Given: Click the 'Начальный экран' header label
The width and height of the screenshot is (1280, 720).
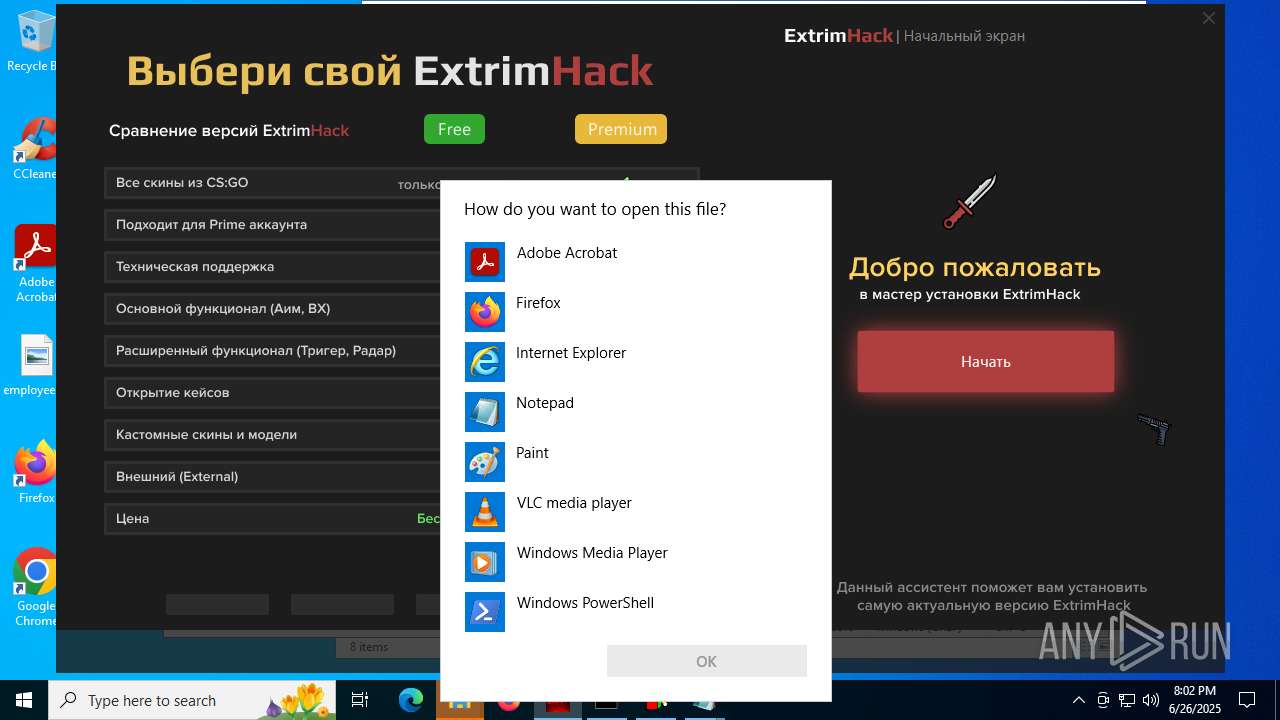Looking at the screenshot, I should pos(964,36).
